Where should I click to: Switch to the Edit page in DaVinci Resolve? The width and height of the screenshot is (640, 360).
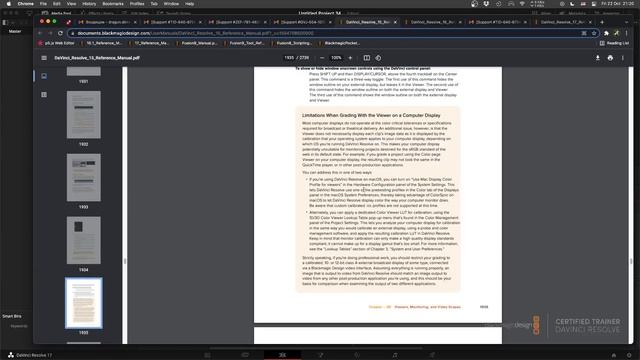(x=282, y=355)
